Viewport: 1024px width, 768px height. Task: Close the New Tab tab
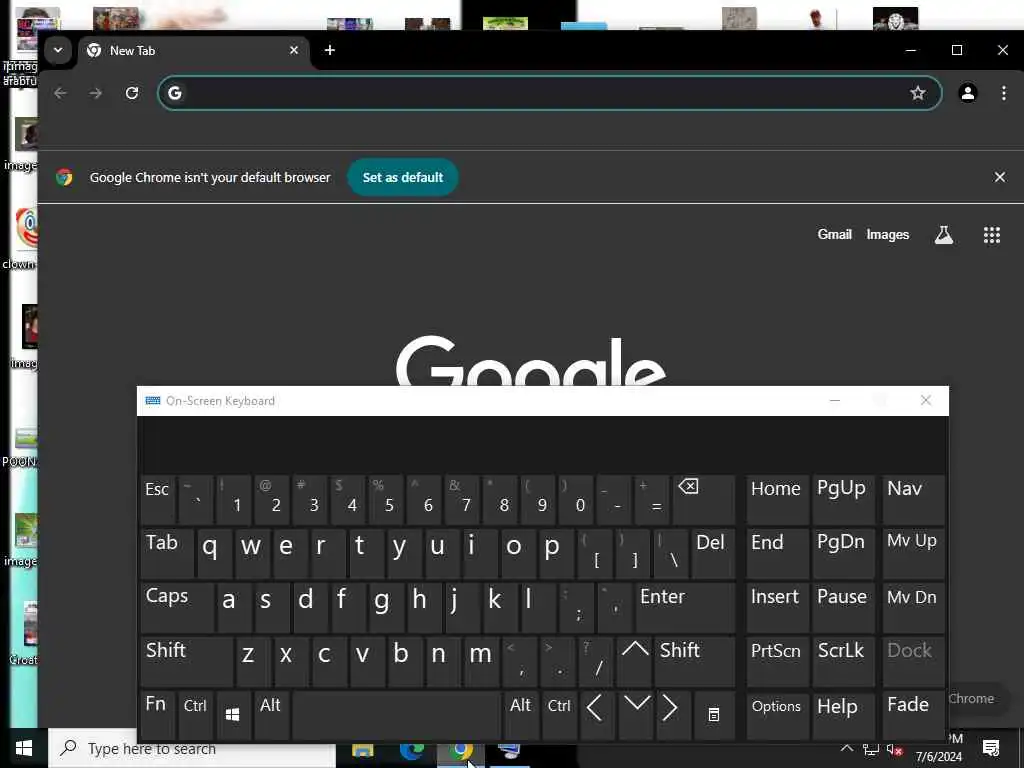294,50
